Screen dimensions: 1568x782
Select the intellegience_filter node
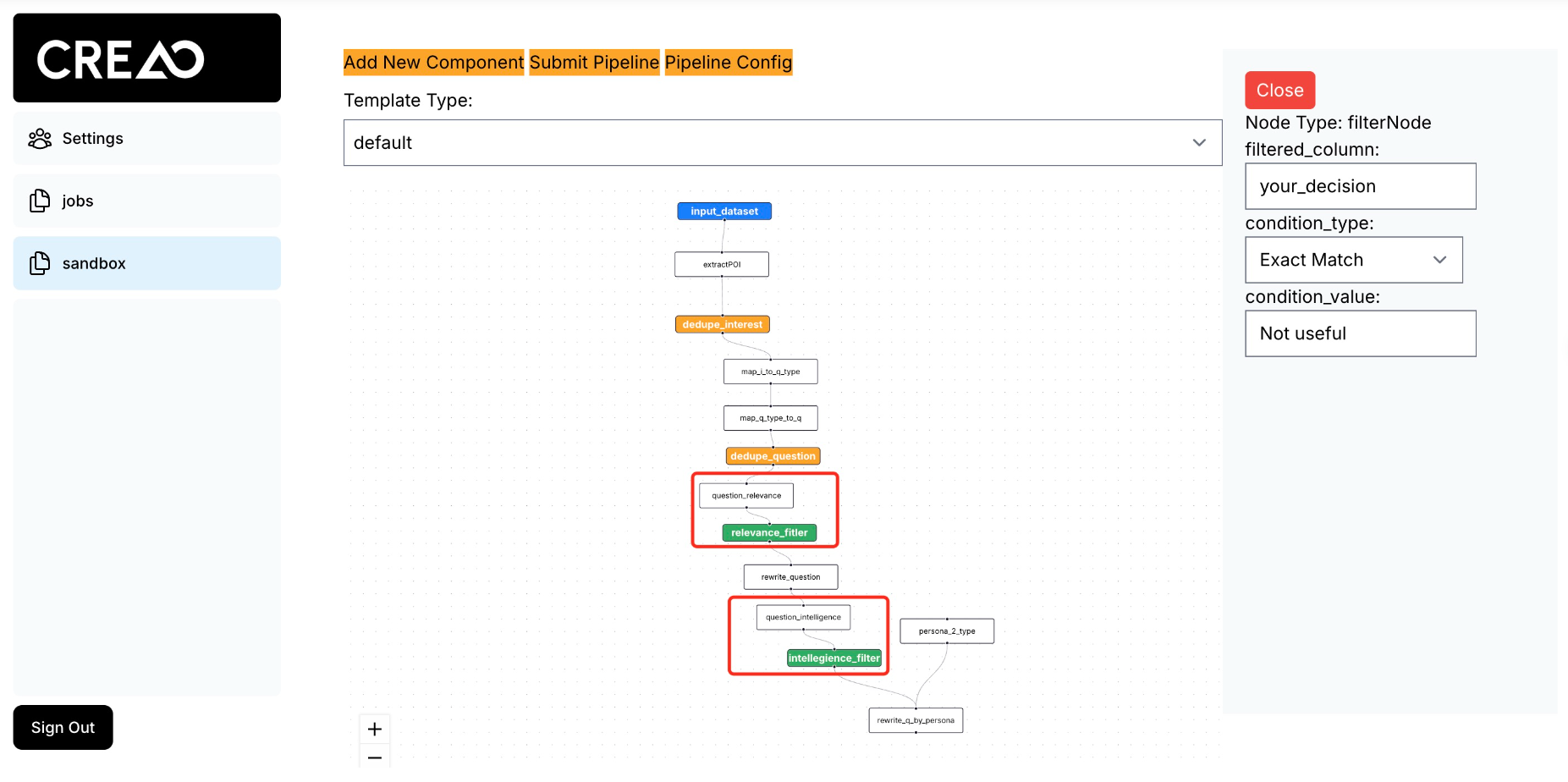coord(834,658)
